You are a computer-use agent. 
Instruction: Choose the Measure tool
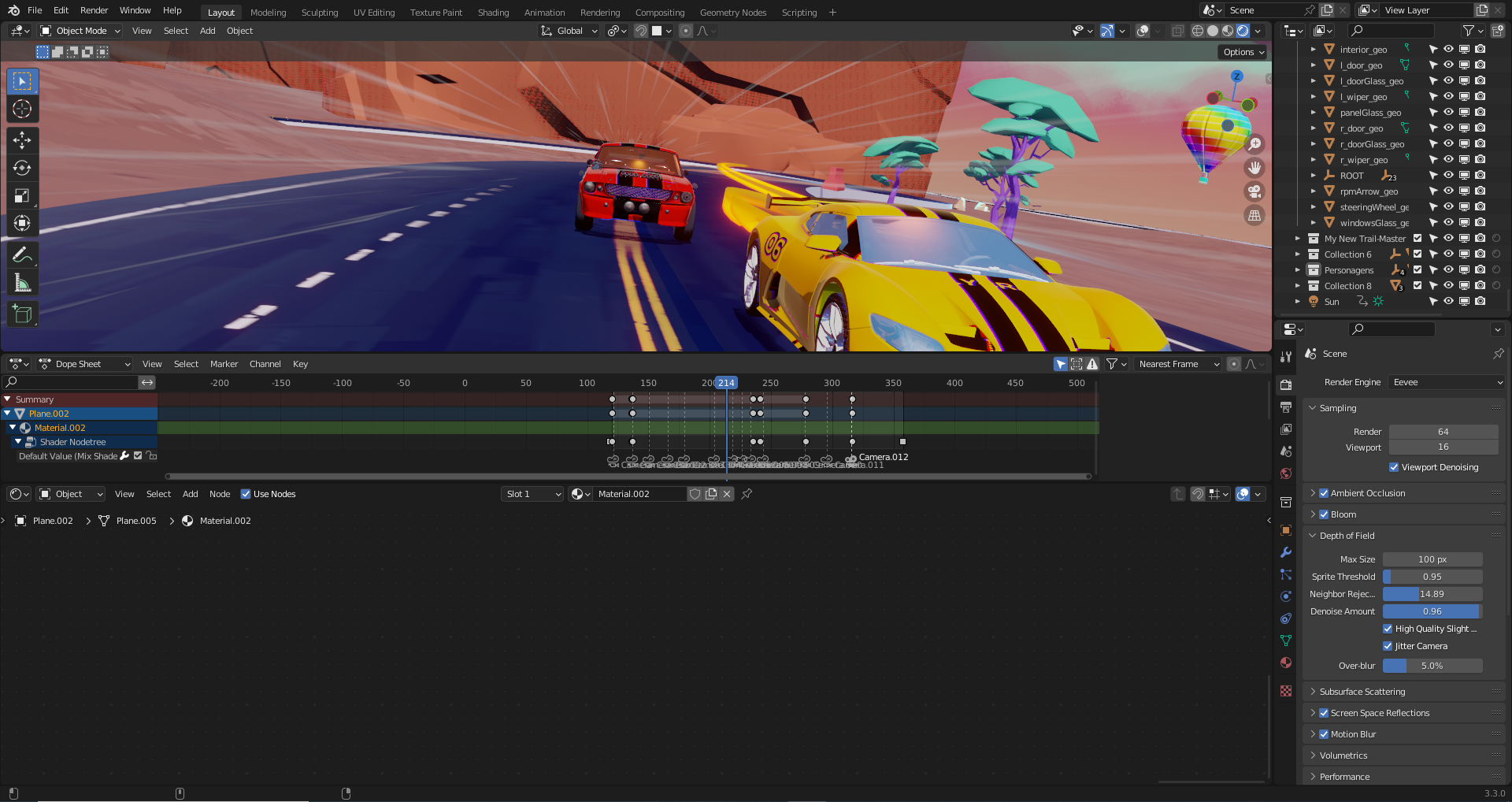pos(22,283)
